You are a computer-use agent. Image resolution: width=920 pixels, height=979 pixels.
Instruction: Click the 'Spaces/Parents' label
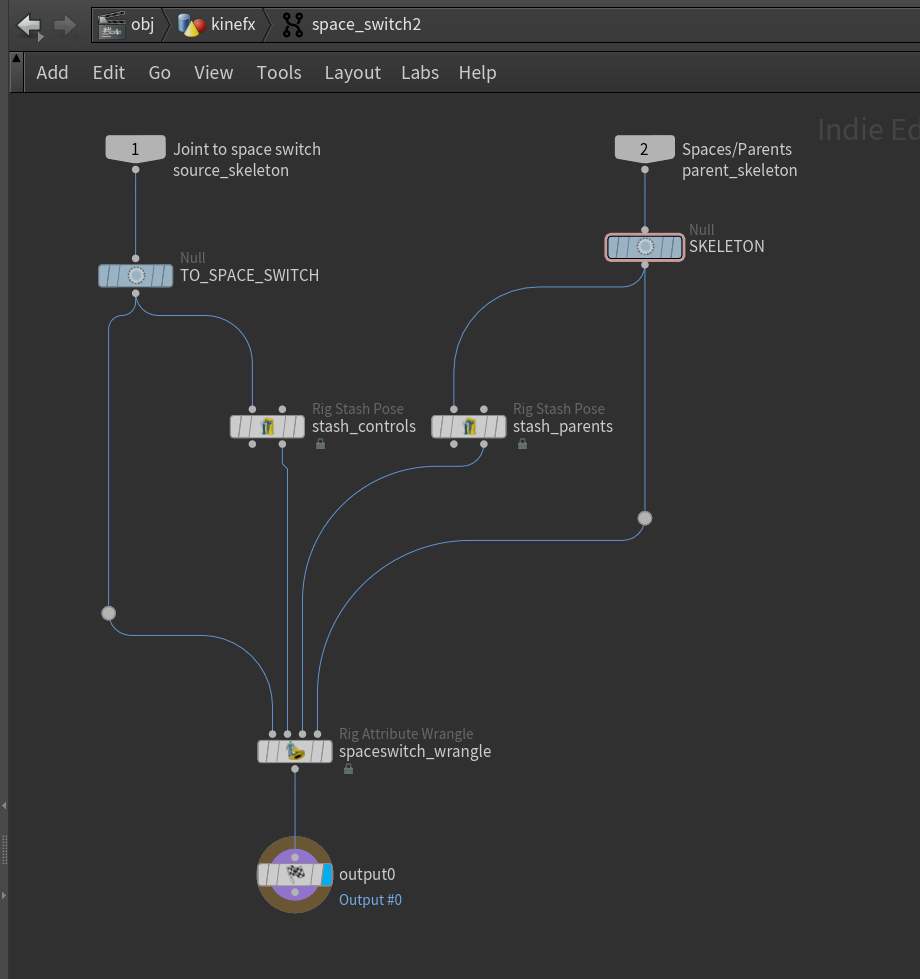tap(736, 149)
